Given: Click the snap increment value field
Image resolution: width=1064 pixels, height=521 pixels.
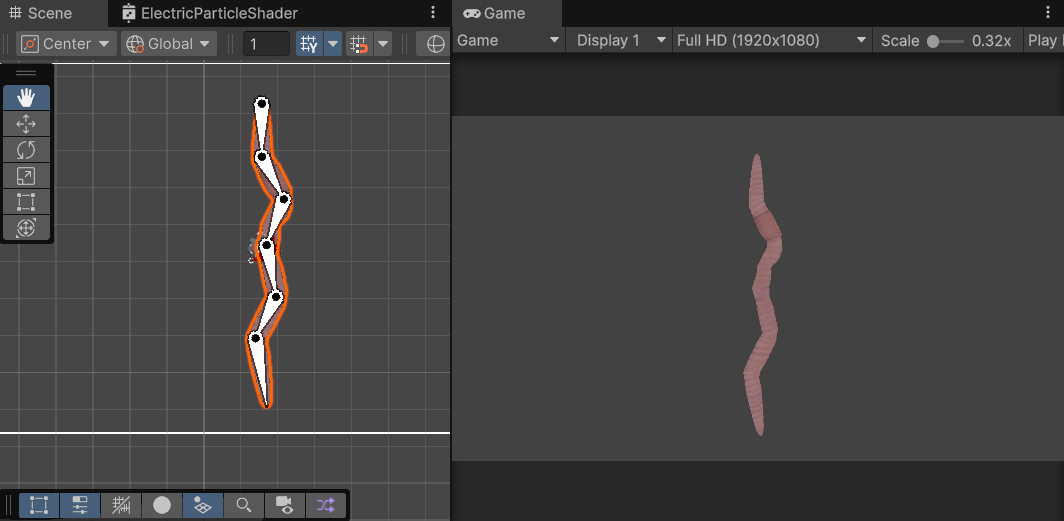Looking at the screenshot, I should 267,44.
